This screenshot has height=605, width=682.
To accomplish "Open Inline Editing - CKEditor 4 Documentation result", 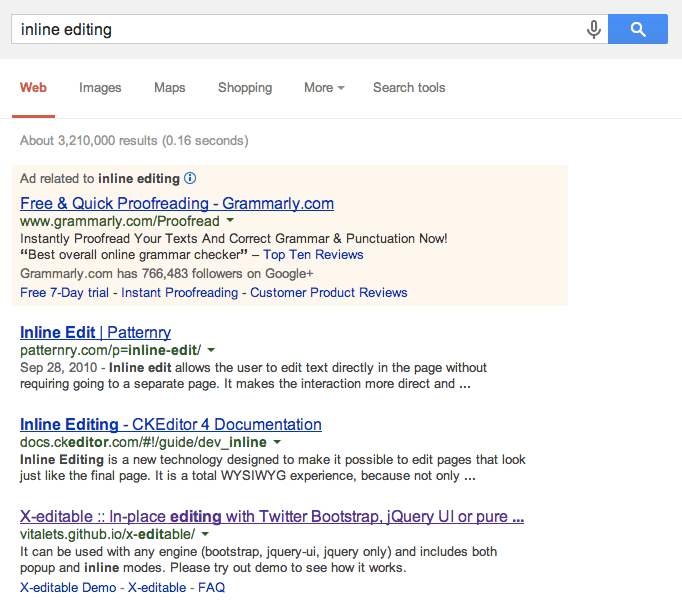I will coord(171,424).
